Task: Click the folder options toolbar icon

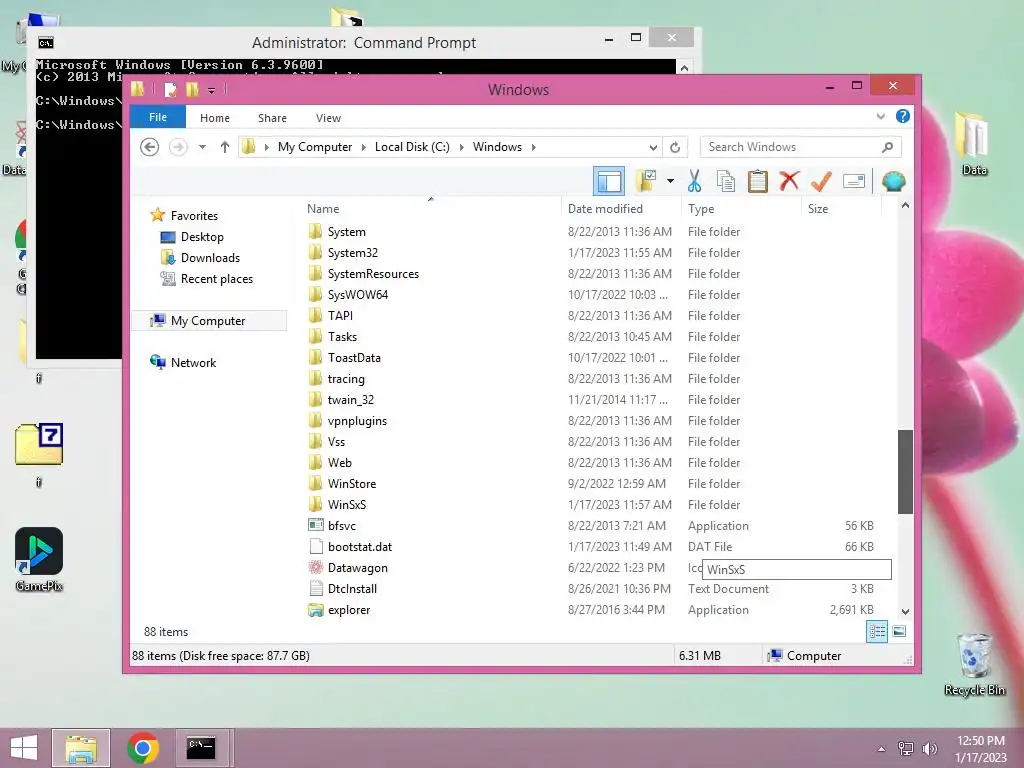Action: (x=646, y=181)
